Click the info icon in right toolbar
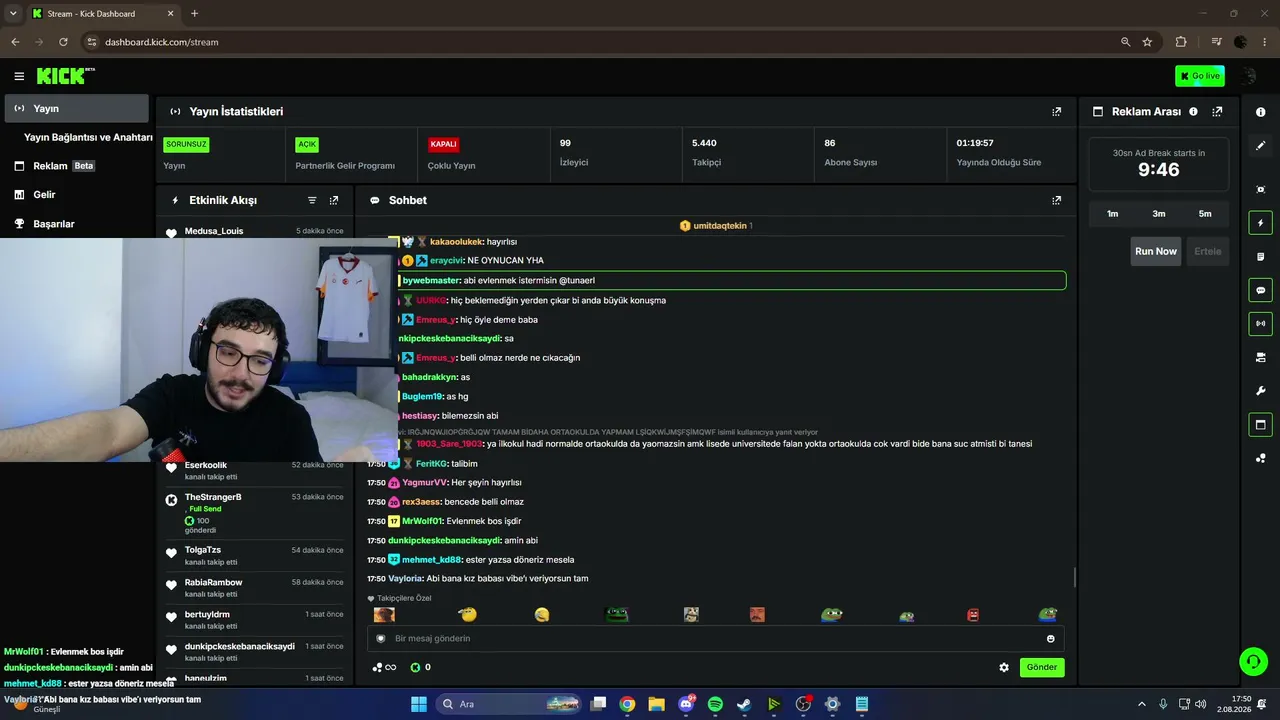 tap(1260, 112)
